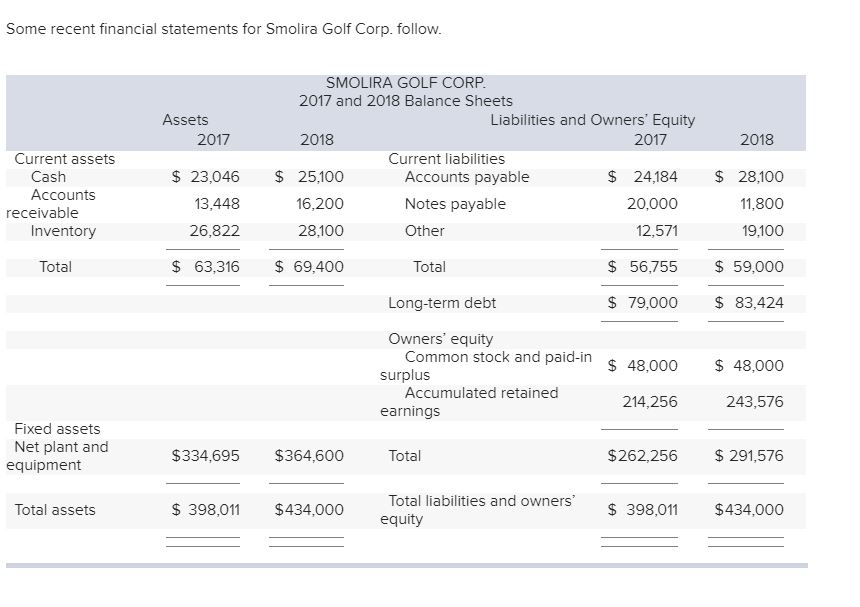
Task: Select the Long-term debt 2017 amount $79,000
Action: (x=640, y=302)
